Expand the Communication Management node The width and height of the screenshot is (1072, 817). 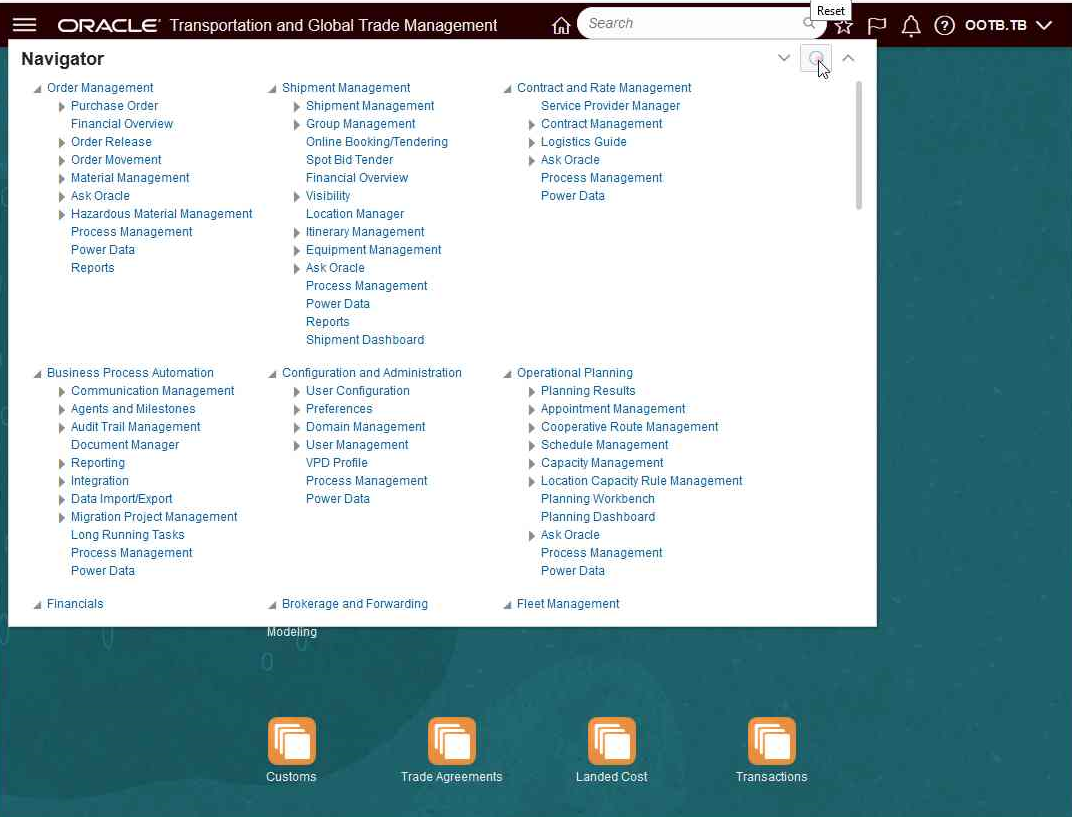[62, 392]
